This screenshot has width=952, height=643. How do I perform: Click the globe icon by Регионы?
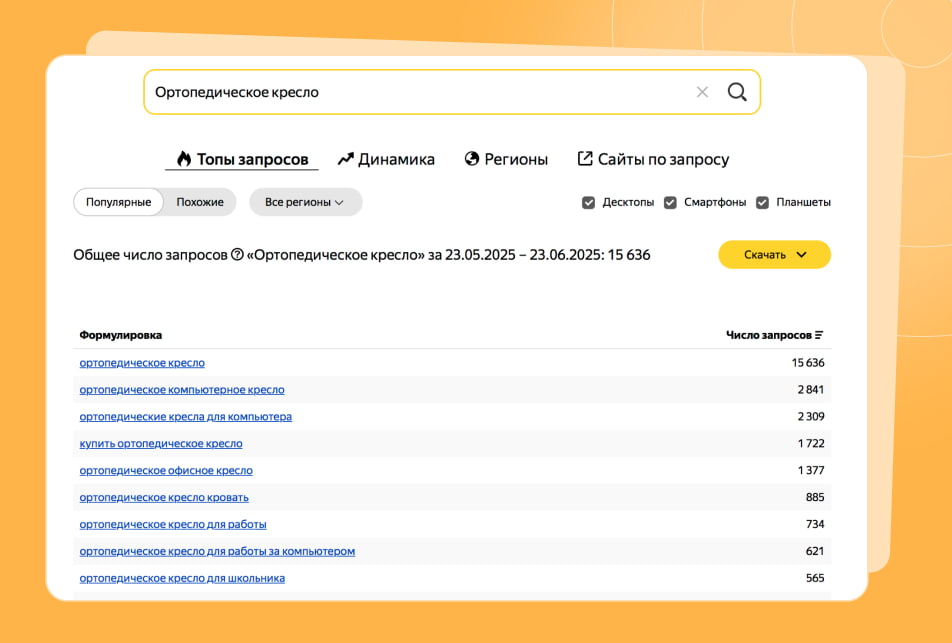coord(472,158)
